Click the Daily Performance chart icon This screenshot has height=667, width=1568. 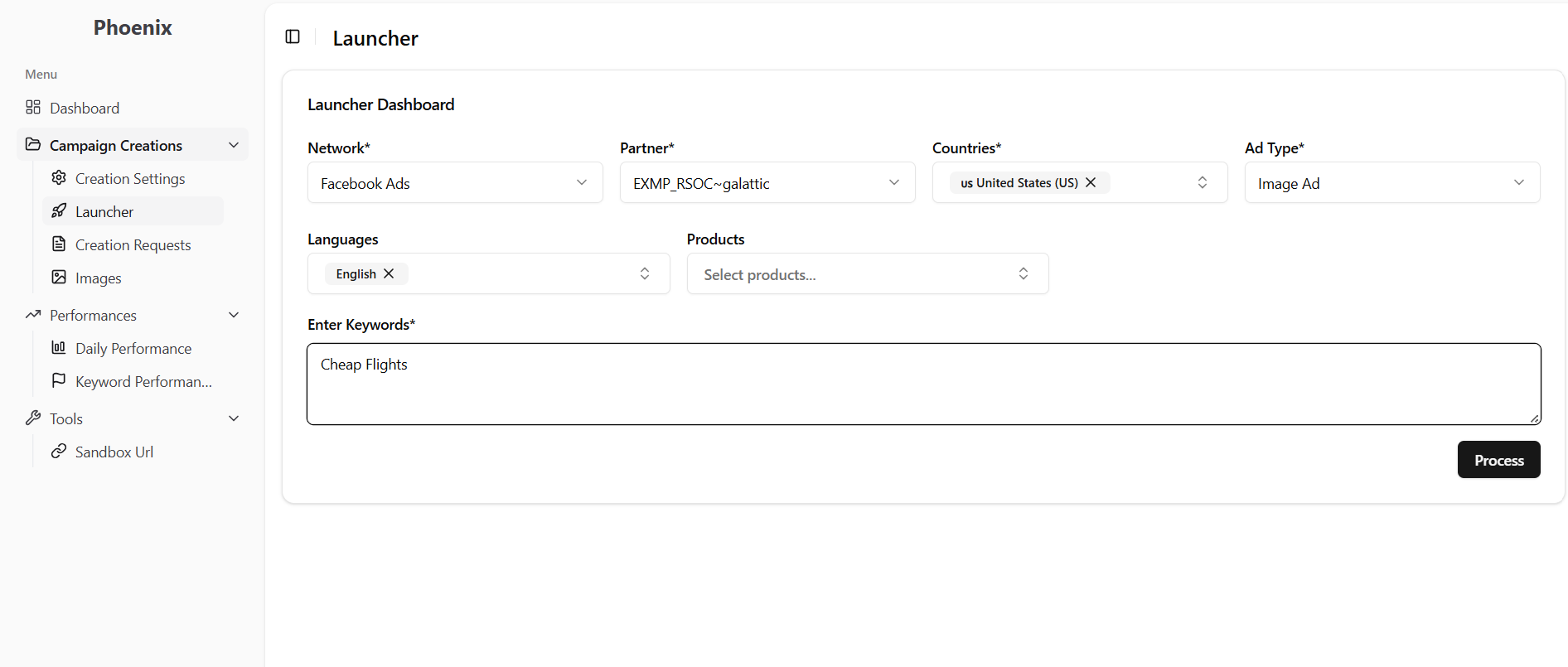(59, 348)
